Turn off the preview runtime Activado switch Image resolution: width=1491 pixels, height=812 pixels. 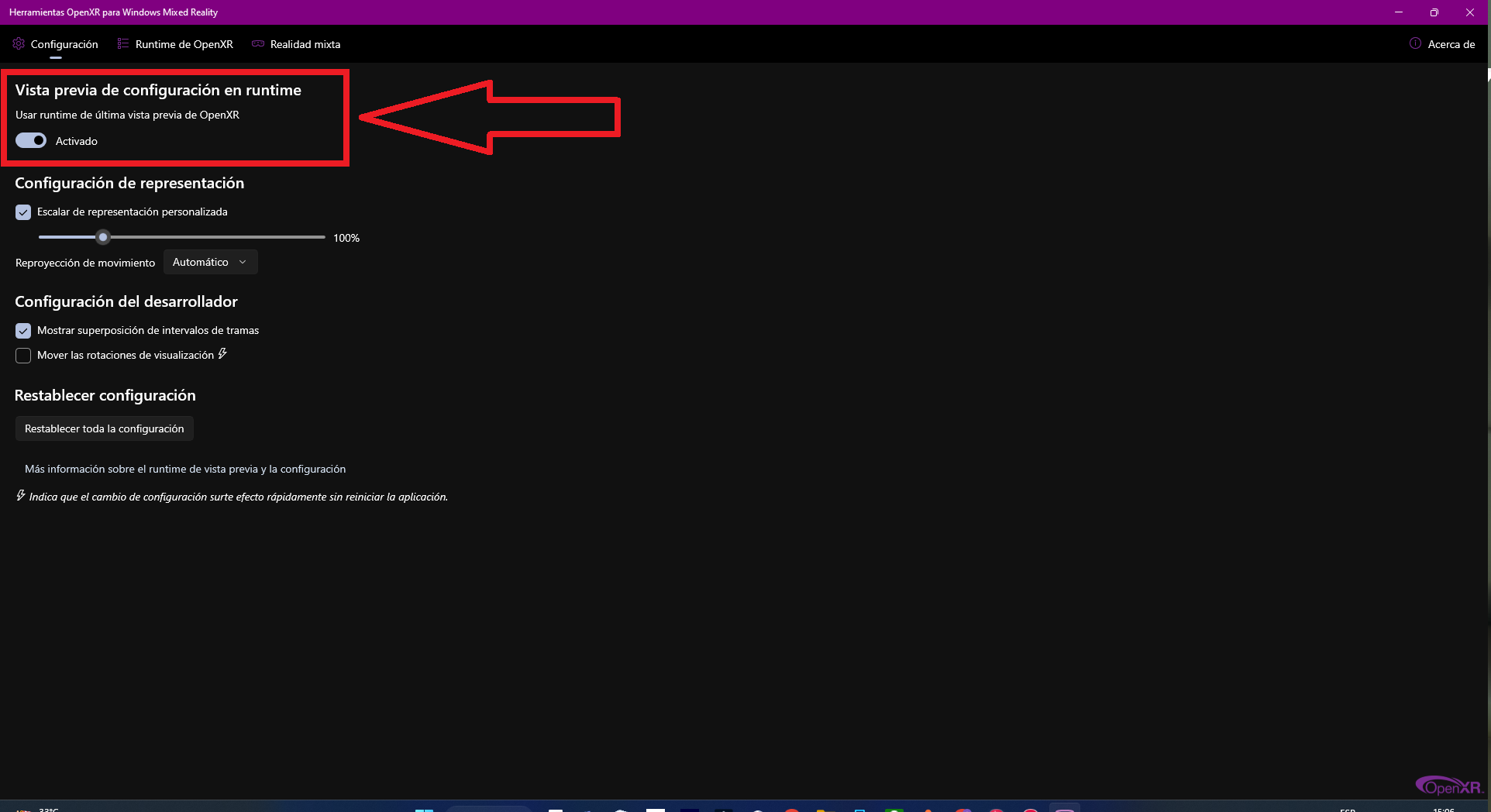click(31, 141)
